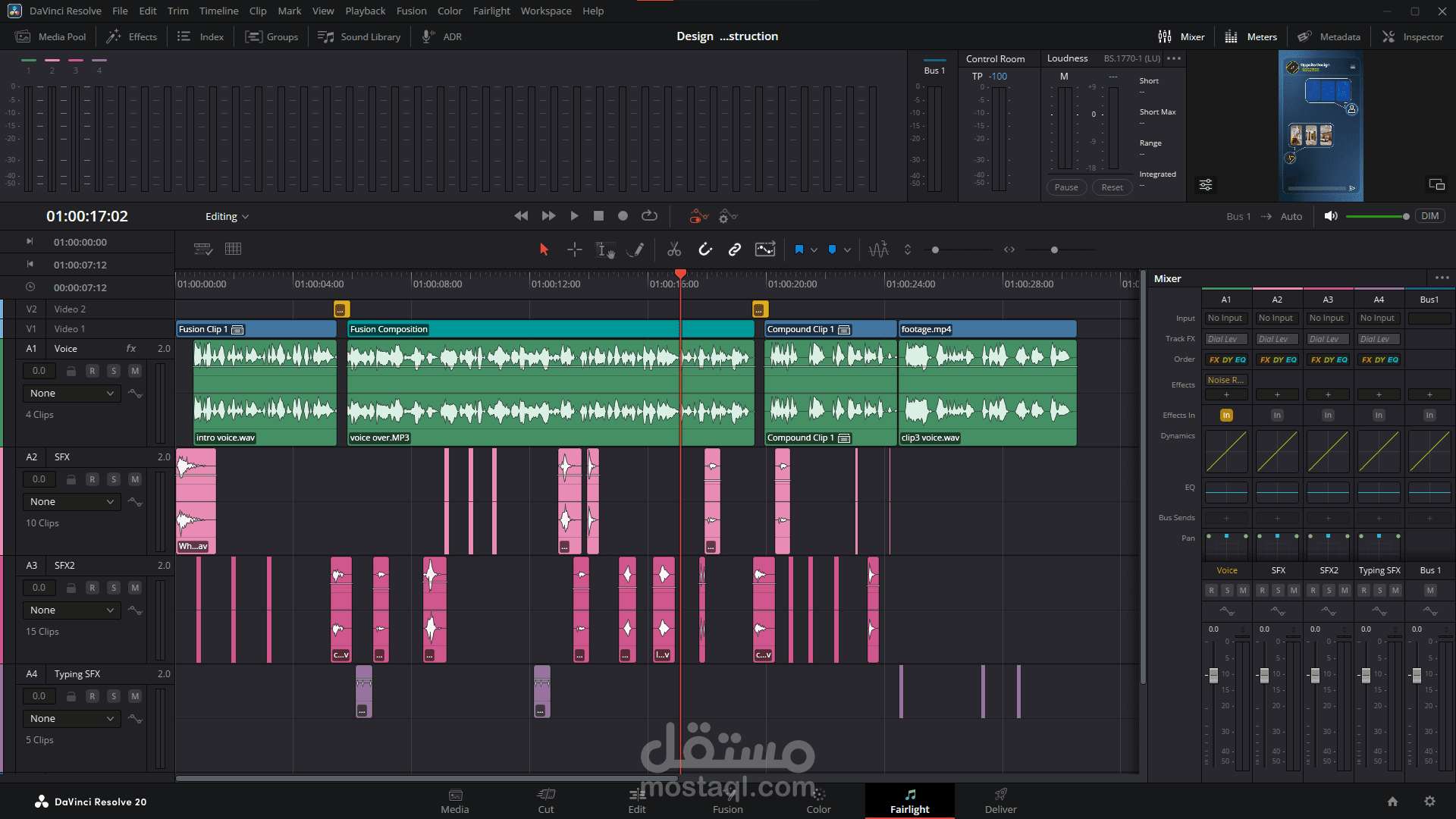
Task: Toggle the linked selection chain icon
Action: tap(734, 249)
